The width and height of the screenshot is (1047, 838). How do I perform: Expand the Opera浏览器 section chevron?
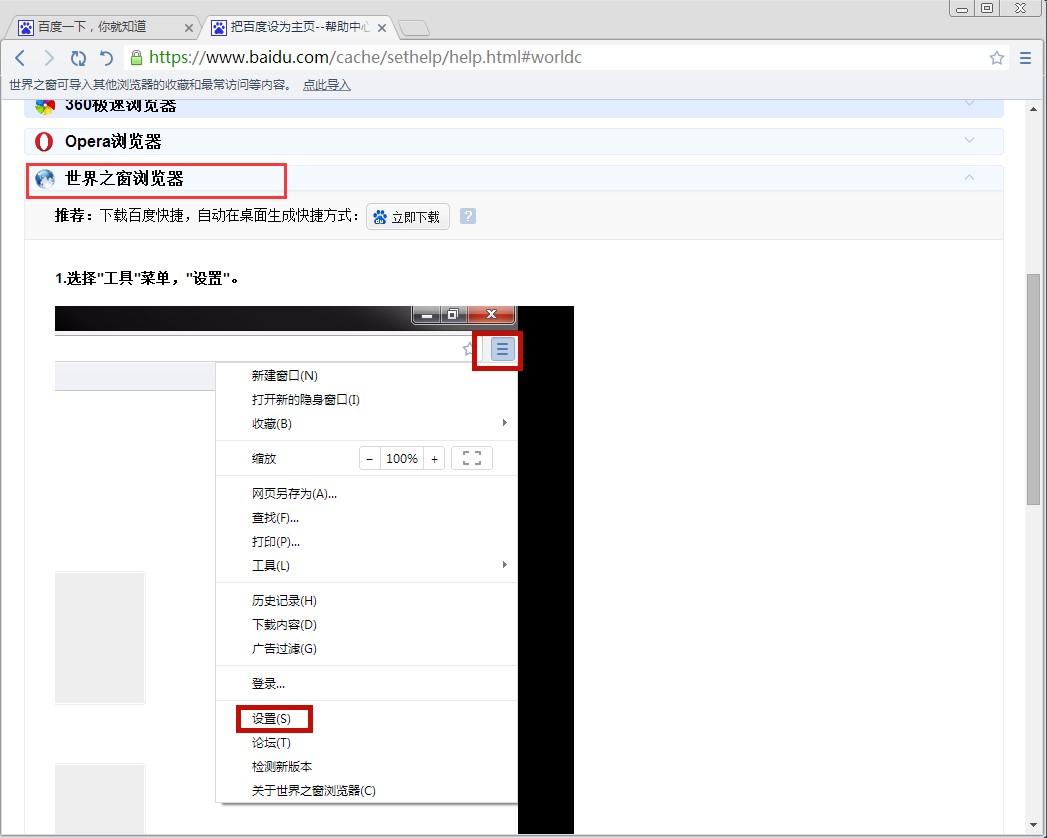968,141
